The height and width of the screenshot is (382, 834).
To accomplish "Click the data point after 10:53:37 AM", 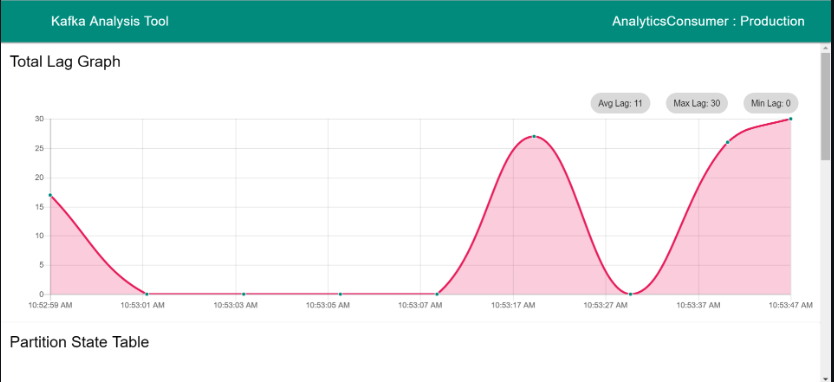I will (727, 142).
